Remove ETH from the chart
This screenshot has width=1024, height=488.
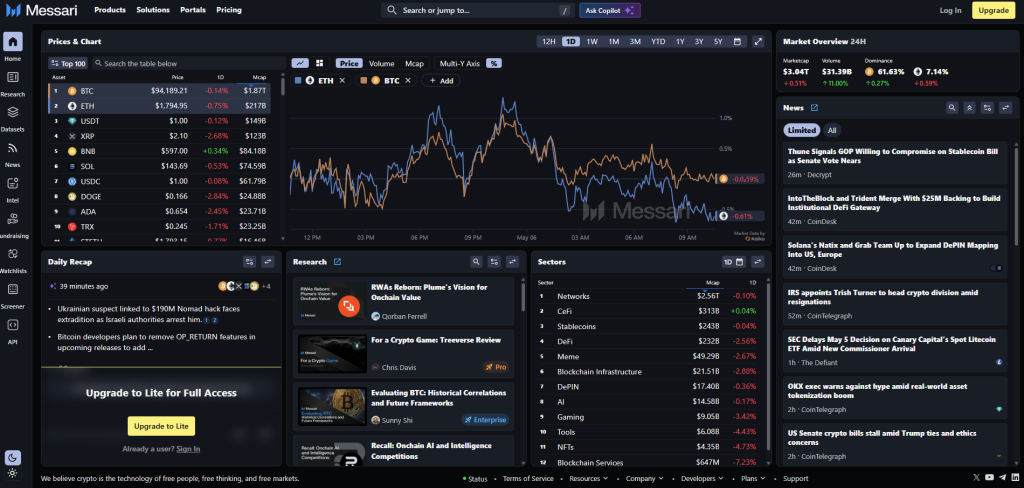tap(342, 80)
